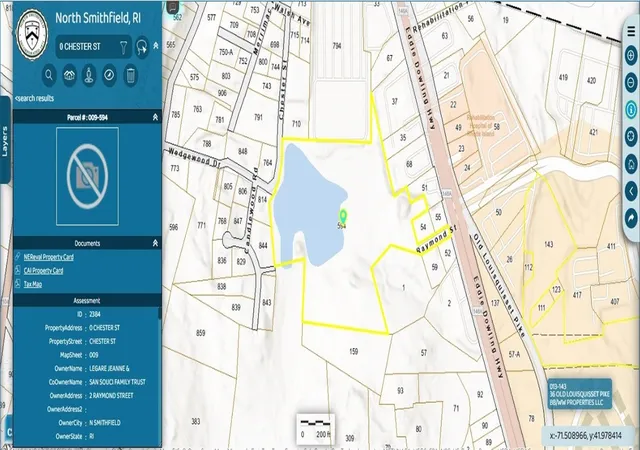Click the compass measure icon
Image resolution: width=640 pixels, height=450 pixels.
click(109, 76)
